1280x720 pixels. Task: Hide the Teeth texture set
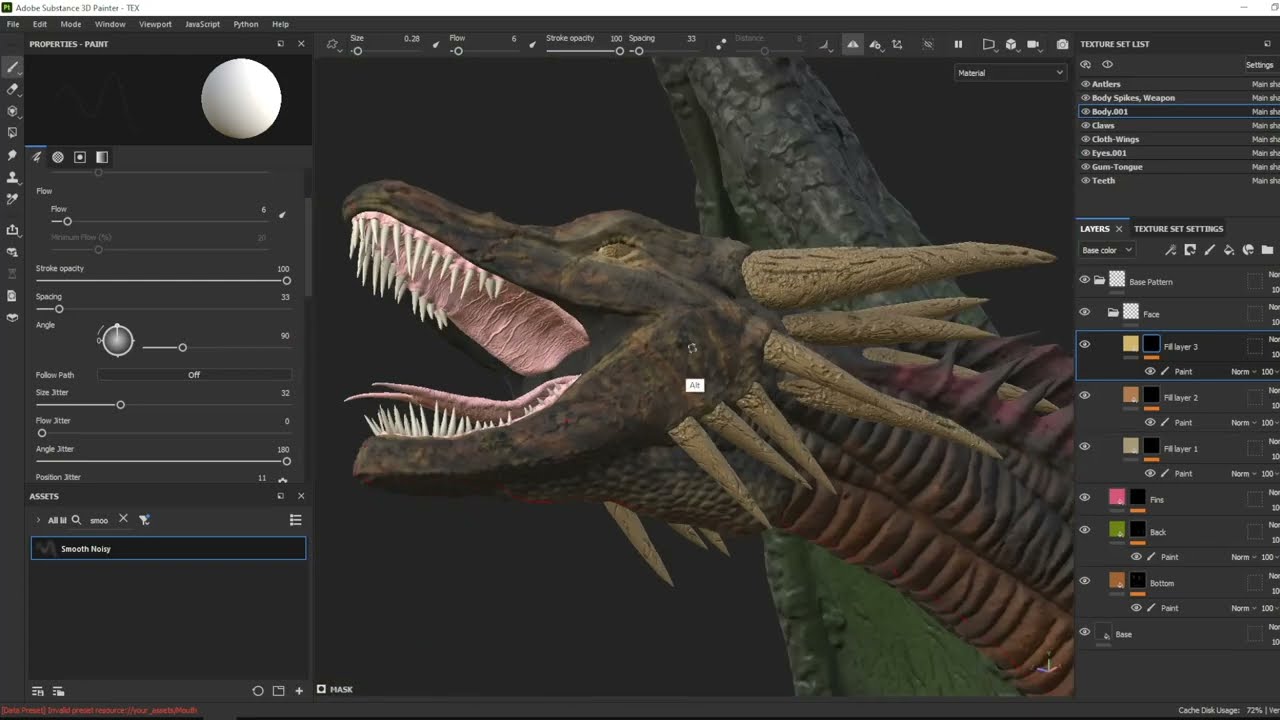pos(1085,181)
